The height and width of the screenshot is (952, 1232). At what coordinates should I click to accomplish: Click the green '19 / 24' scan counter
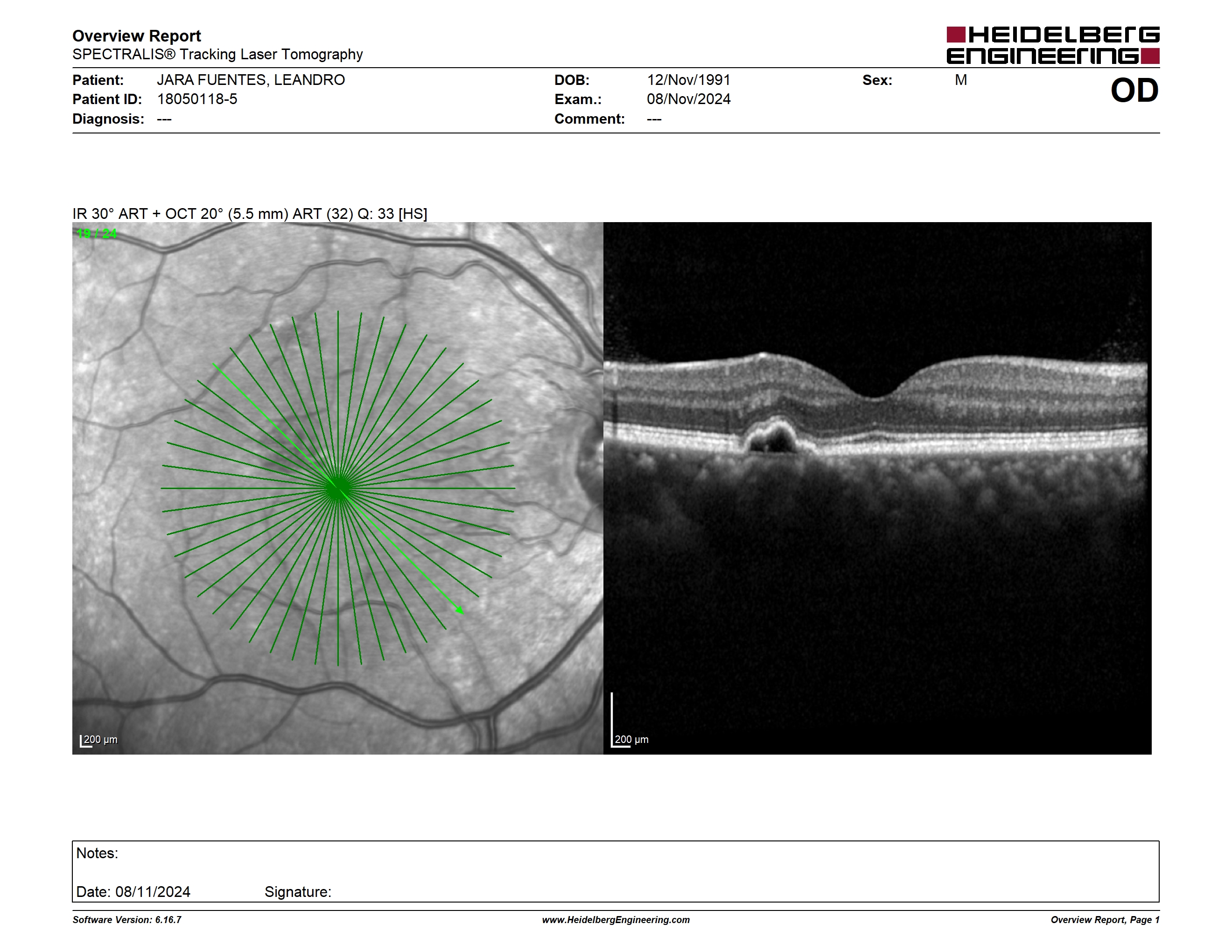point(97,233)
